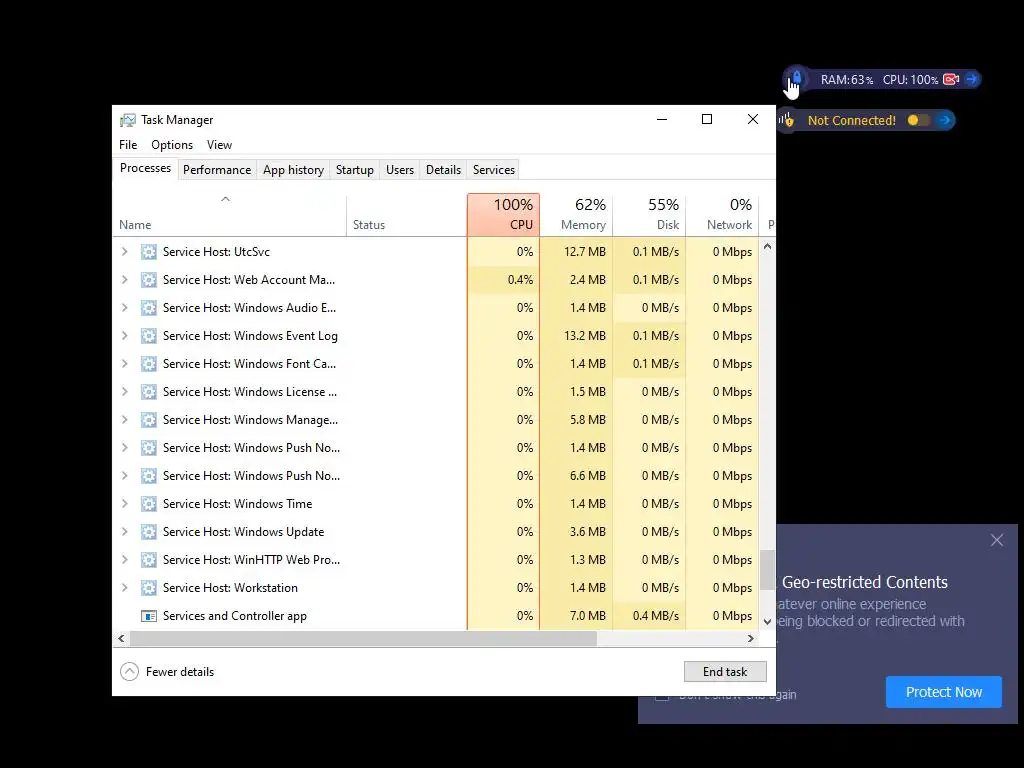The height and width of the screenshot is (768, 1024).
Task: Expand Service Host: Windows Event Log row
Action: [x=125, y=336]
